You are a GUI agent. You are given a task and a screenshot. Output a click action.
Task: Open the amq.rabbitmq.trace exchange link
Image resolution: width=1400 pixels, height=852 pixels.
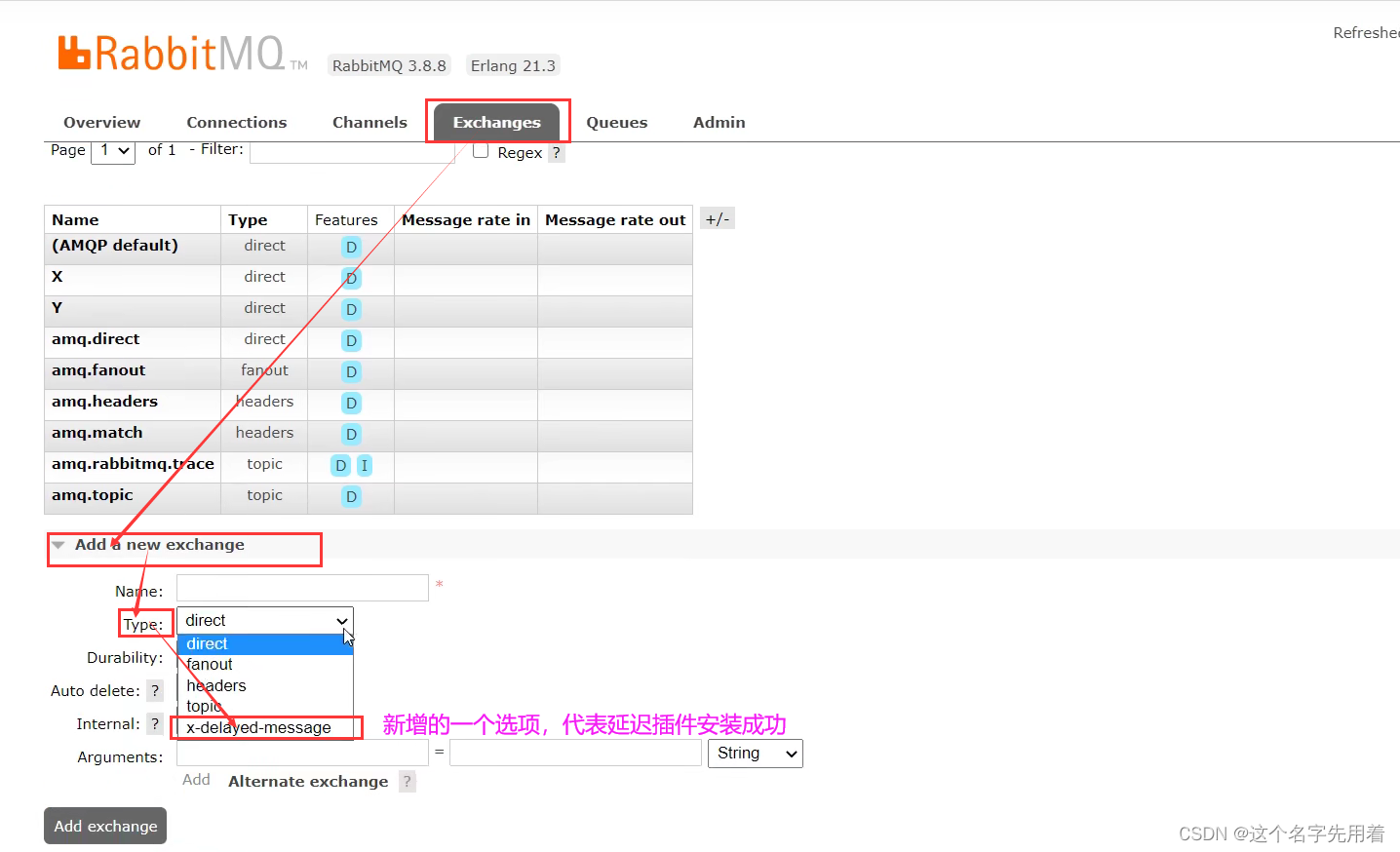coord(133,464)
